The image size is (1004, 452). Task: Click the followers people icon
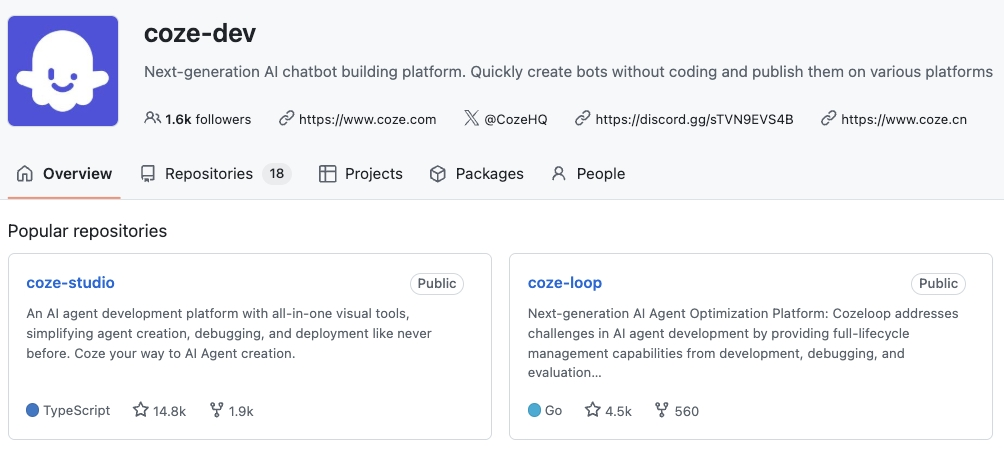pos(152,118)
